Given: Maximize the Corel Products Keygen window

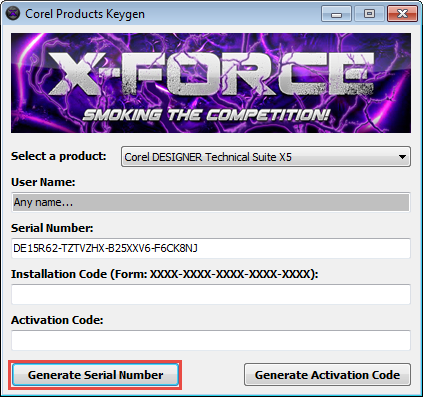Looking at the screenshot, I should click(369, 14).
